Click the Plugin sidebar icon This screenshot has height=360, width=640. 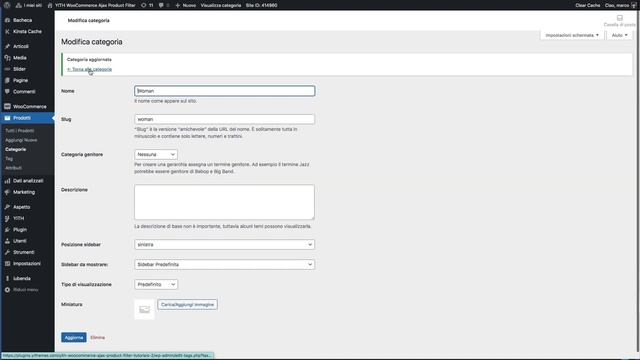point(7,230)
